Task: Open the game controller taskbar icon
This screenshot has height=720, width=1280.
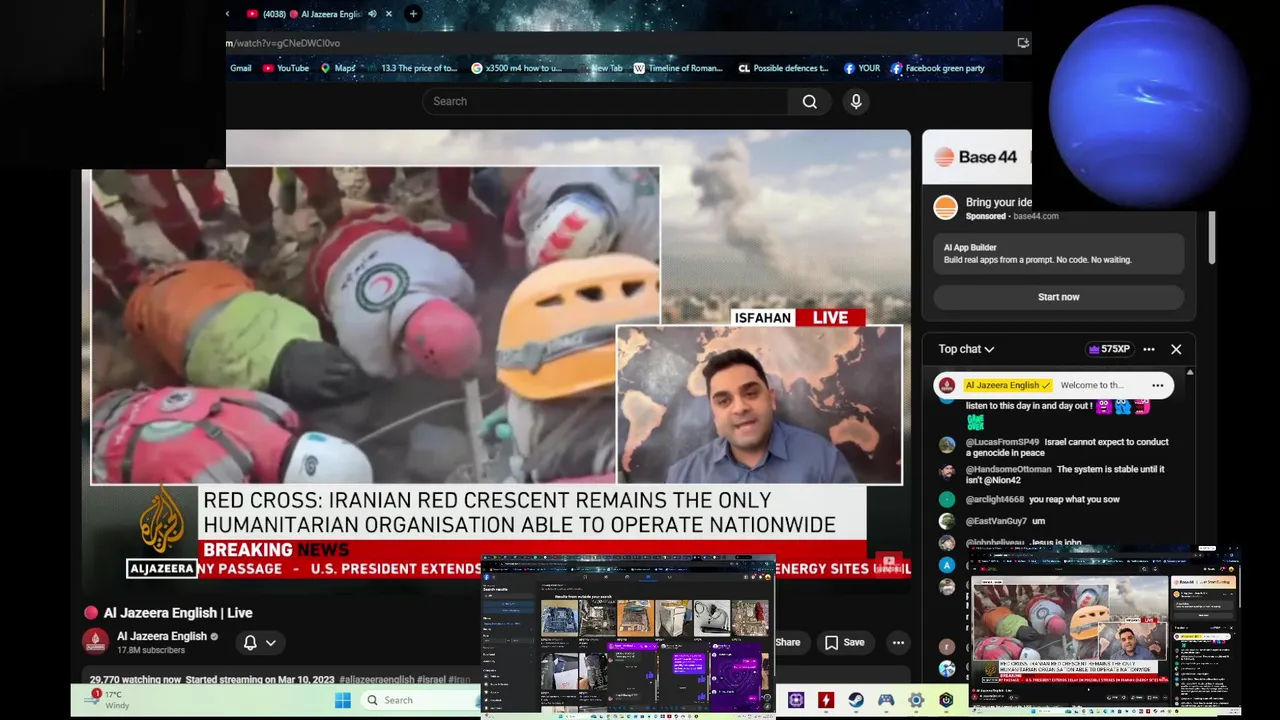Action: 886,701
